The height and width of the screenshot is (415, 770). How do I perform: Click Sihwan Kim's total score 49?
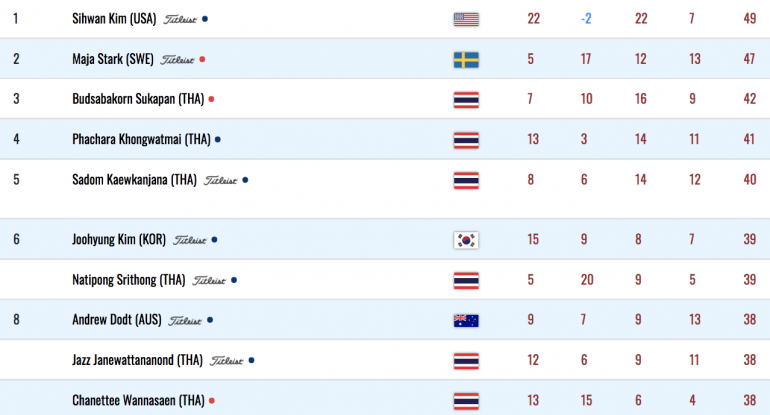tap(749, 19)
